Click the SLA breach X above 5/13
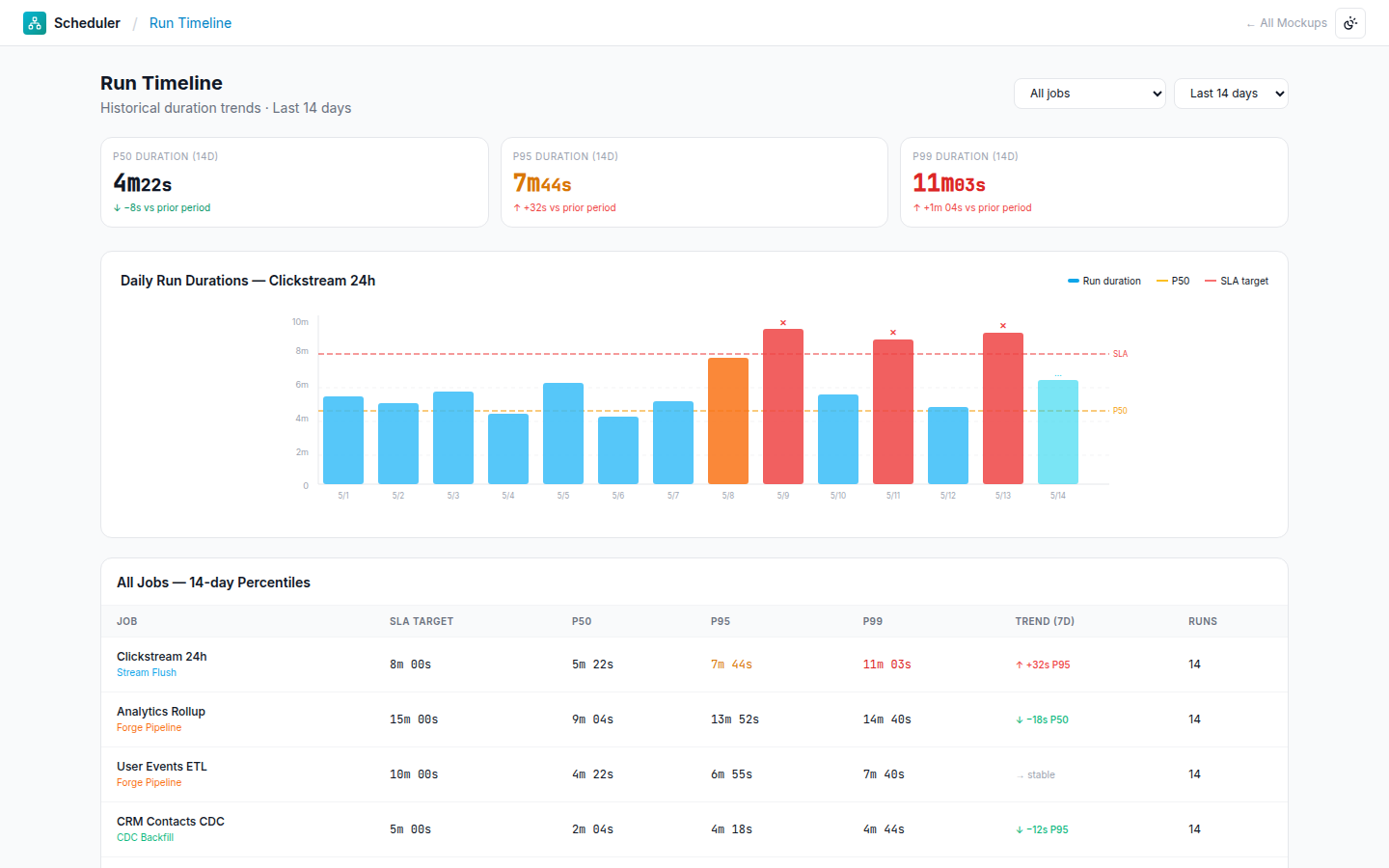Viewport: 1389px width, 868px height. pos(1003,326)
